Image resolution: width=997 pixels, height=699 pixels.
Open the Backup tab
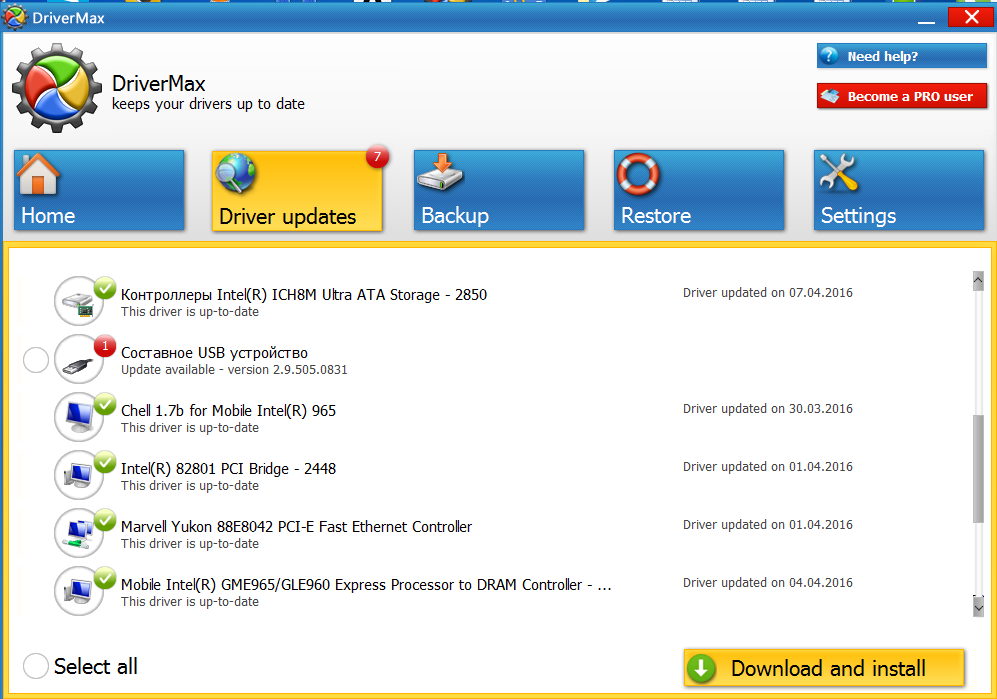(498, 190)
